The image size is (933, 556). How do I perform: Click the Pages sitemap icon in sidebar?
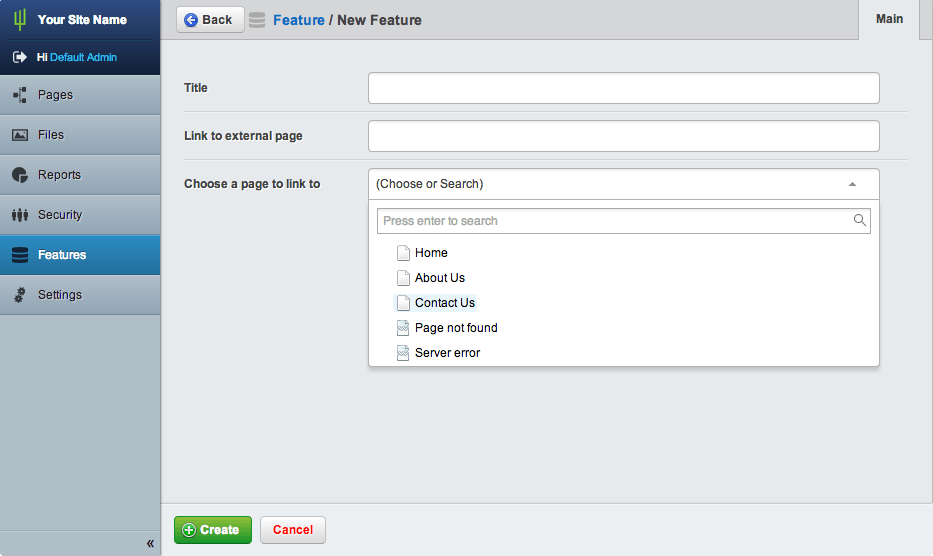coord(19,95)
